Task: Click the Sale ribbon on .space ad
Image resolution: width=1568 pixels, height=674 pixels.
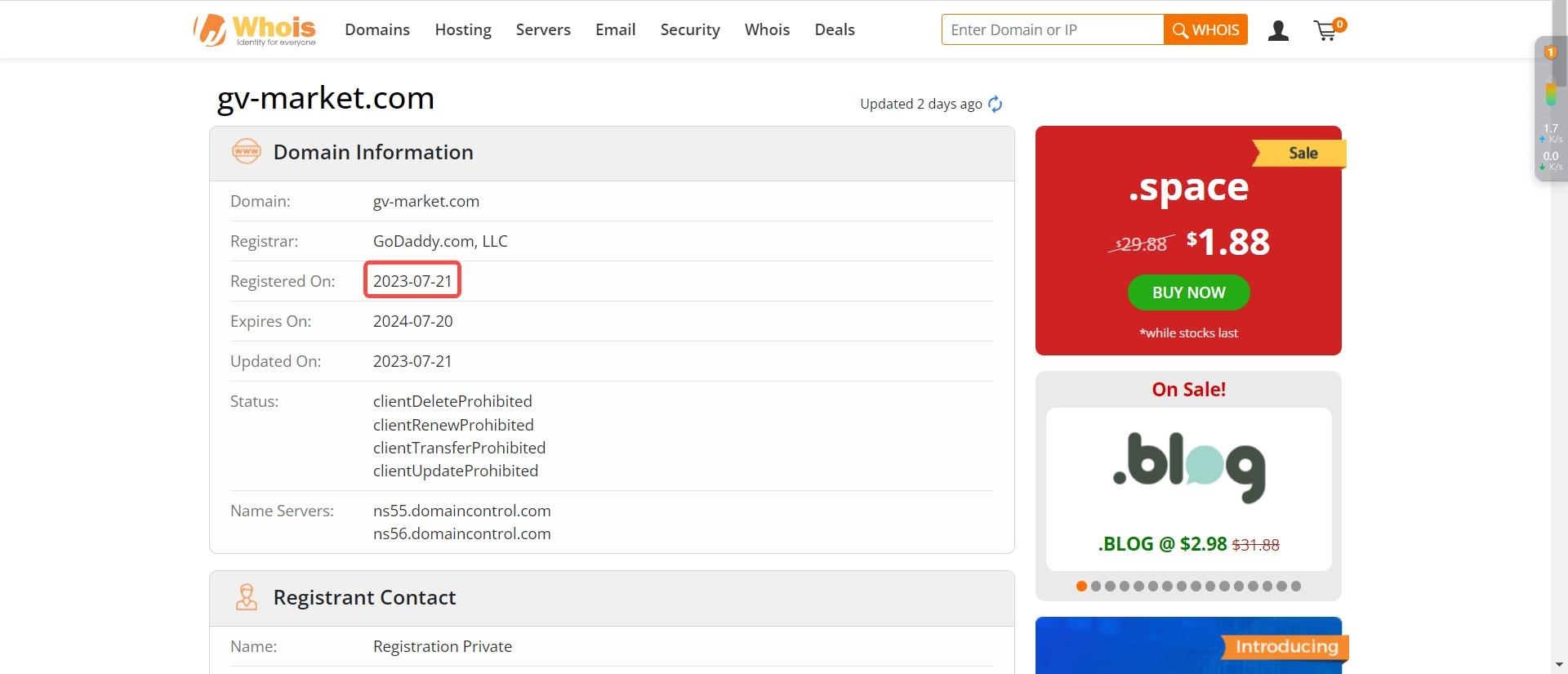Action: pos(1300,153)
